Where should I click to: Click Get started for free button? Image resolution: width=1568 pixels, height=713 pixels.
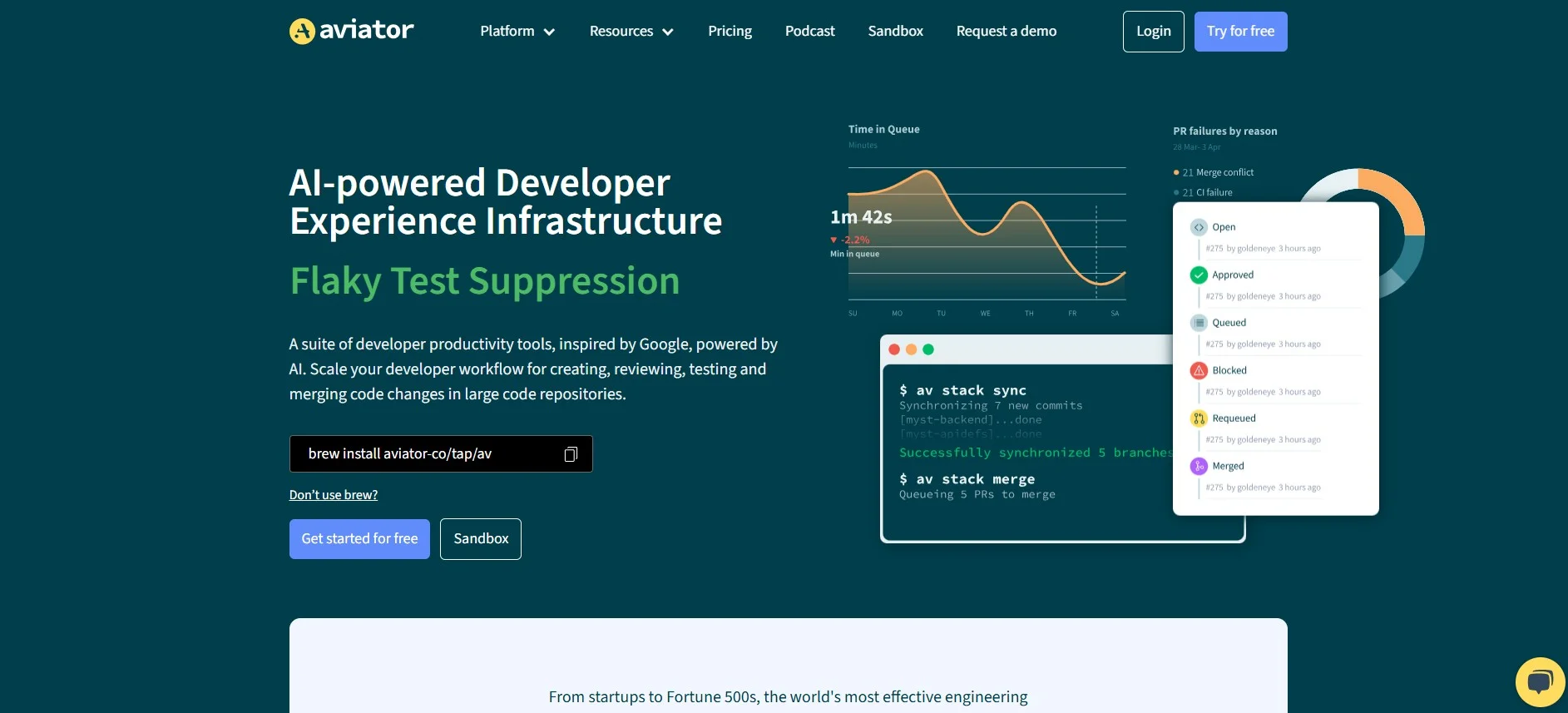(x=359, y=539)
